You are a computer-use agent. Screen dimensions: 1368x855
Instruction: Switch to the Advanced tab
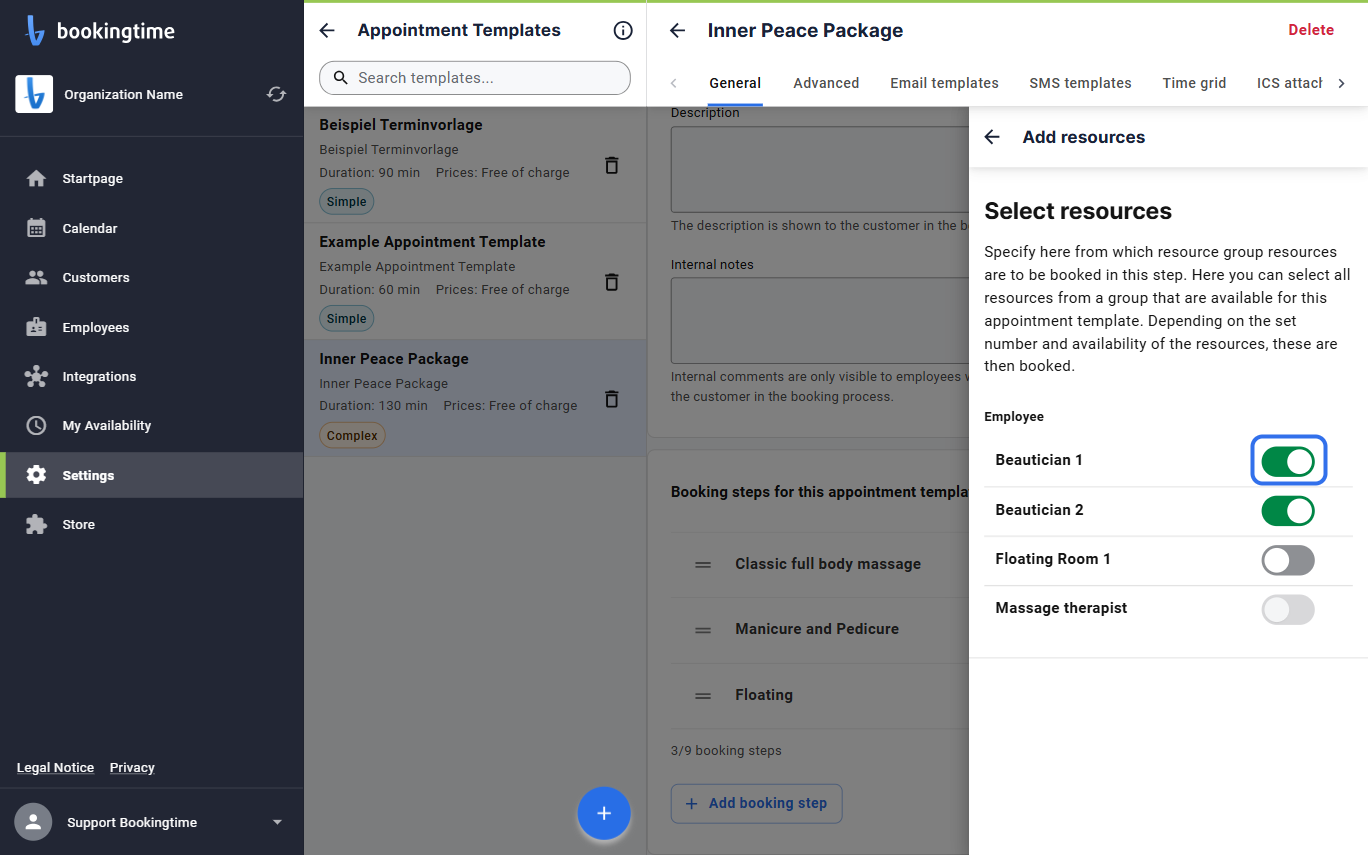click(826, 83)
